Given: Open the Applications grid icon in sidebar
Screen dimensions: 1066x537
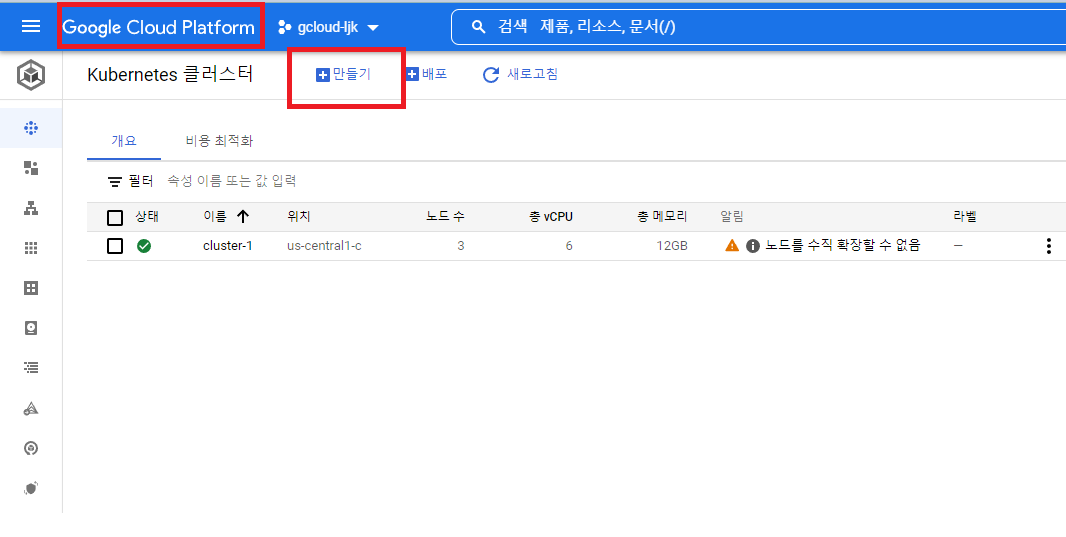Looking at the screenshot, I should tap(31, 248).
